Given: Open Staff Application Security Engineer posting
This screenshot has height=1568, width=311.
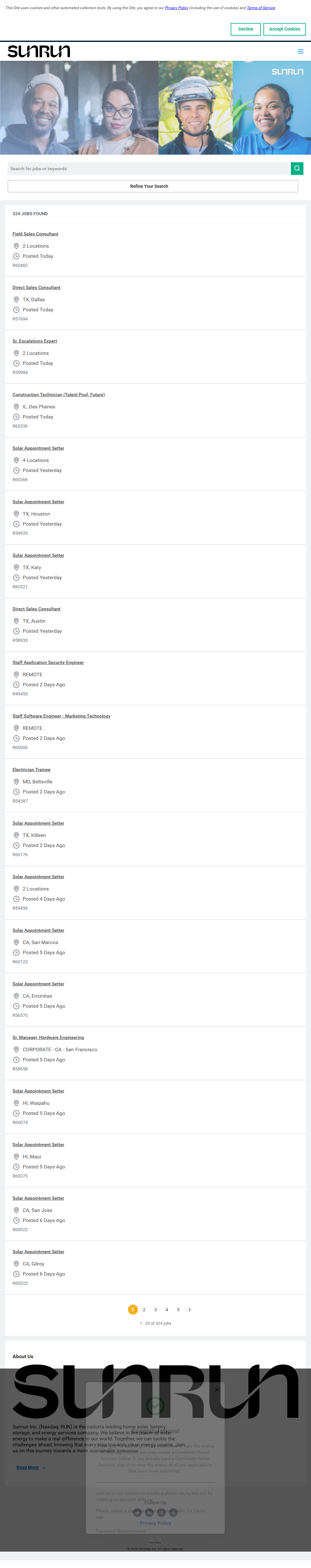Looking at the screenshot, I should [x=48, y=662].
